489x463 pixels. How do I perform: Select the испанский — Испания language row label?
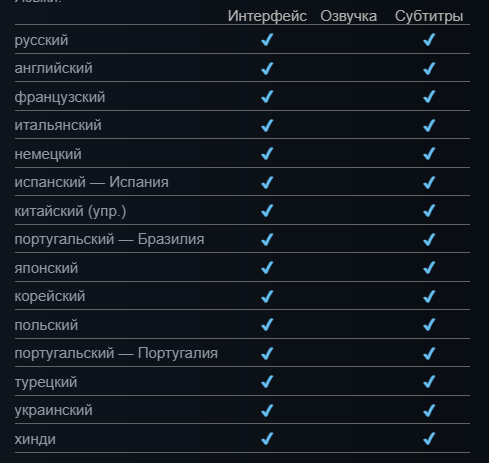coord(92,182)
